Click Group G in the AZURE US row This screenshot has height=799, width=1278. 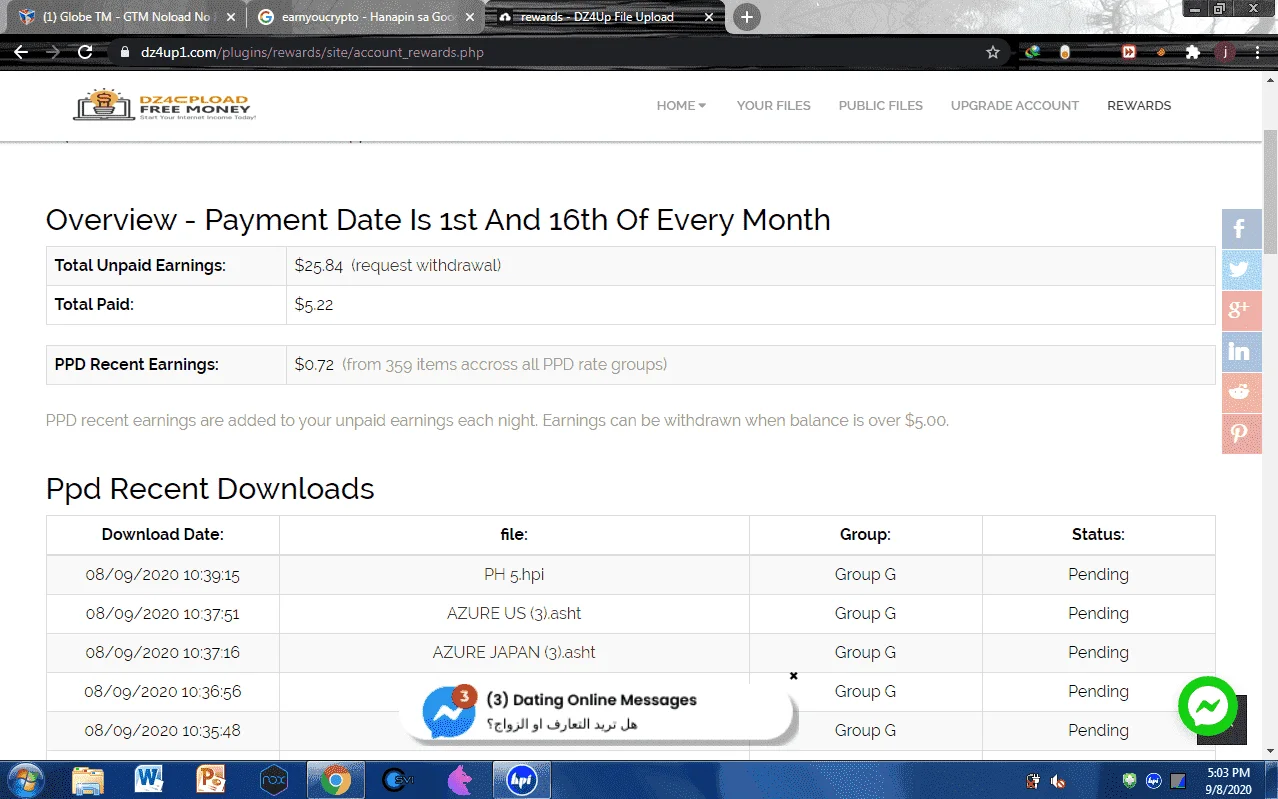tap(865, 613)
